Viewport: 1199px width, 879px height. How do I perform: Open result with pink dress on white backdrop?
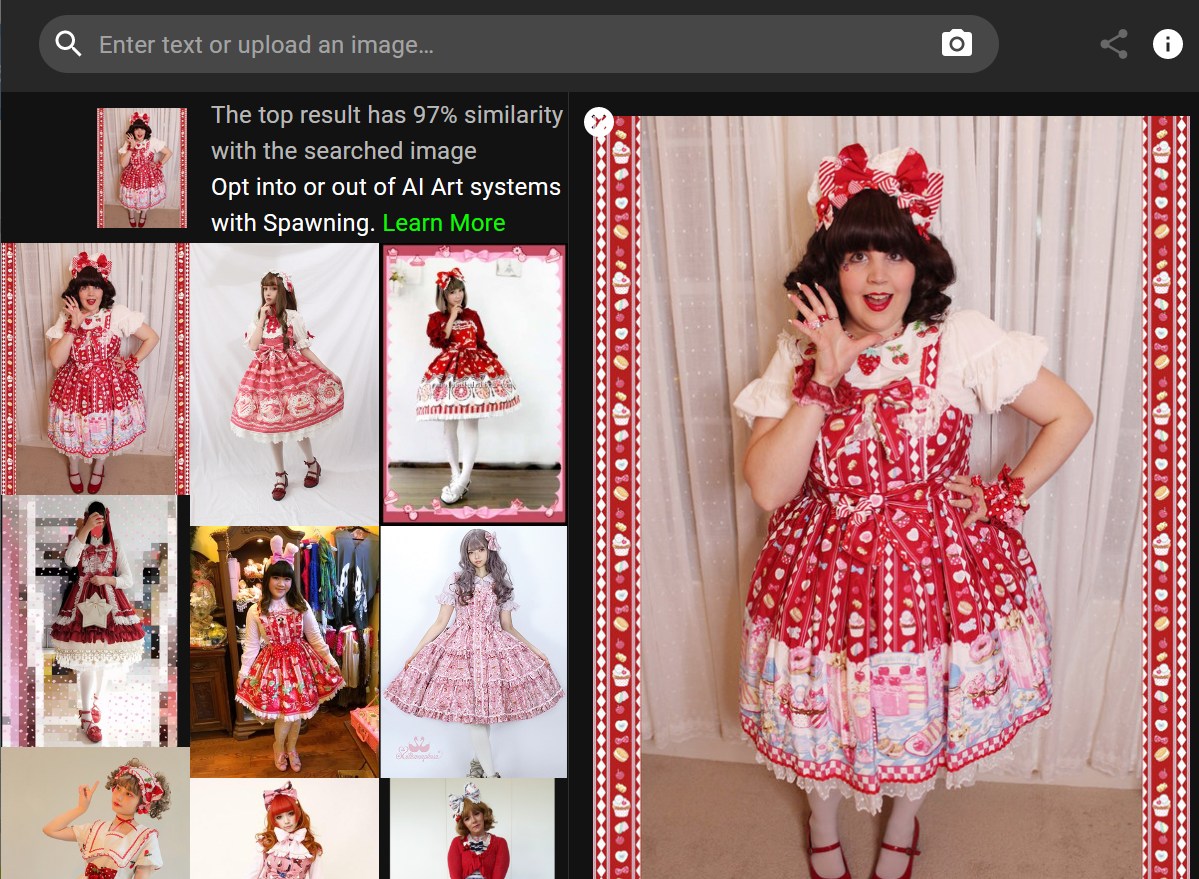tap(284, 383)
